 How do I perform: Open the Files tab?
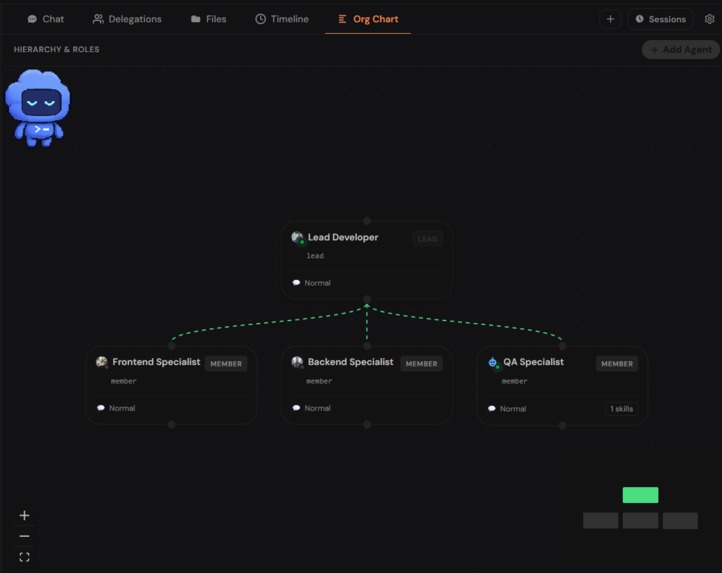pyautogui.click(x=209, y=19)
